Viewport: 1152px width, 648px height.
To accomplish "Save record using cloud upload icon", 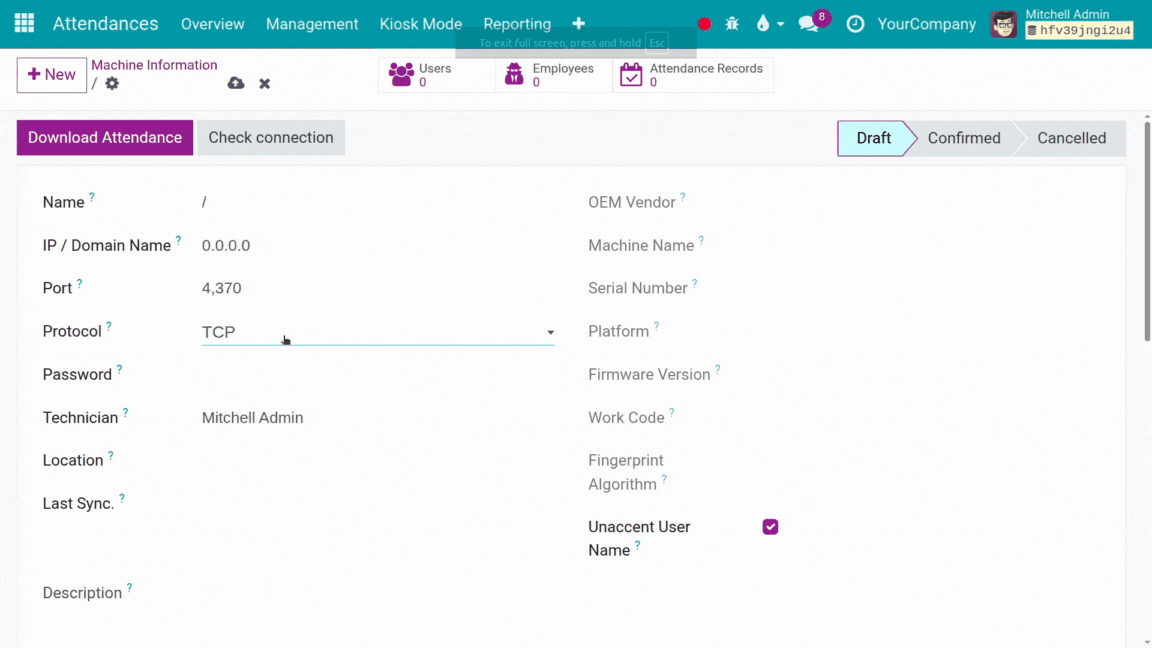I will click(236, 84).
